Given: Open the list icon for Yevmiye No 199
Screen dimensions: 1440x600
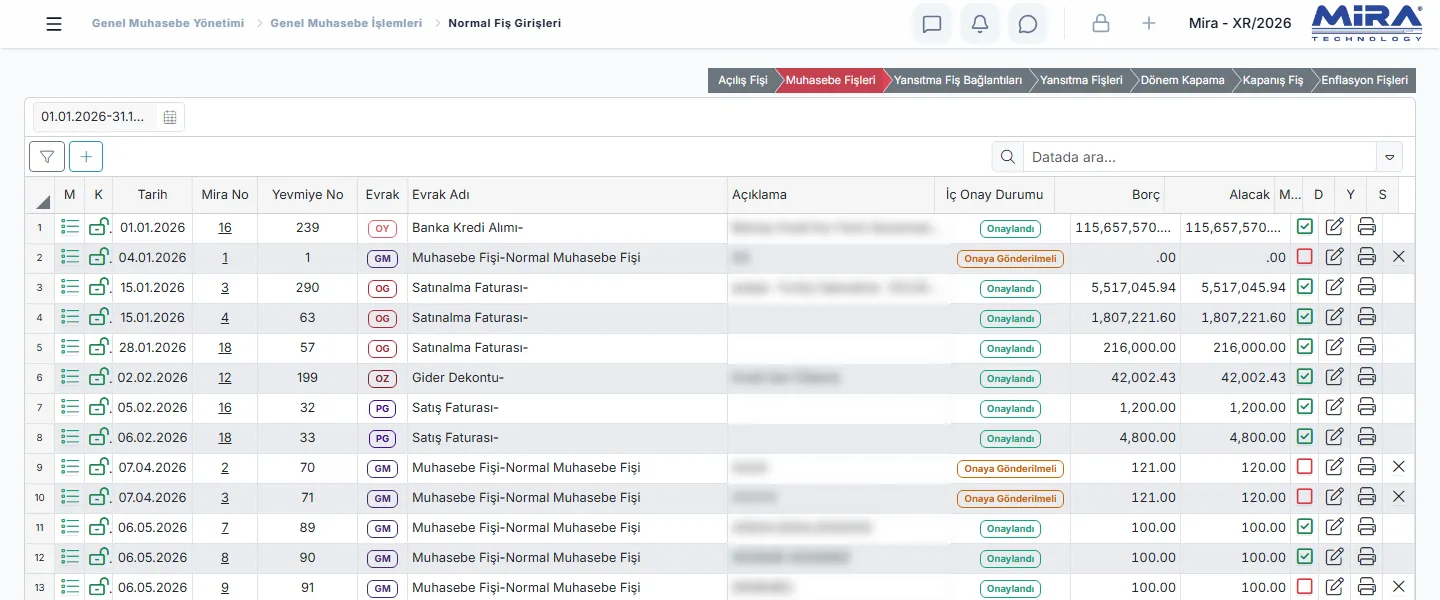Looking at the screenshot, I should (69, 377).
